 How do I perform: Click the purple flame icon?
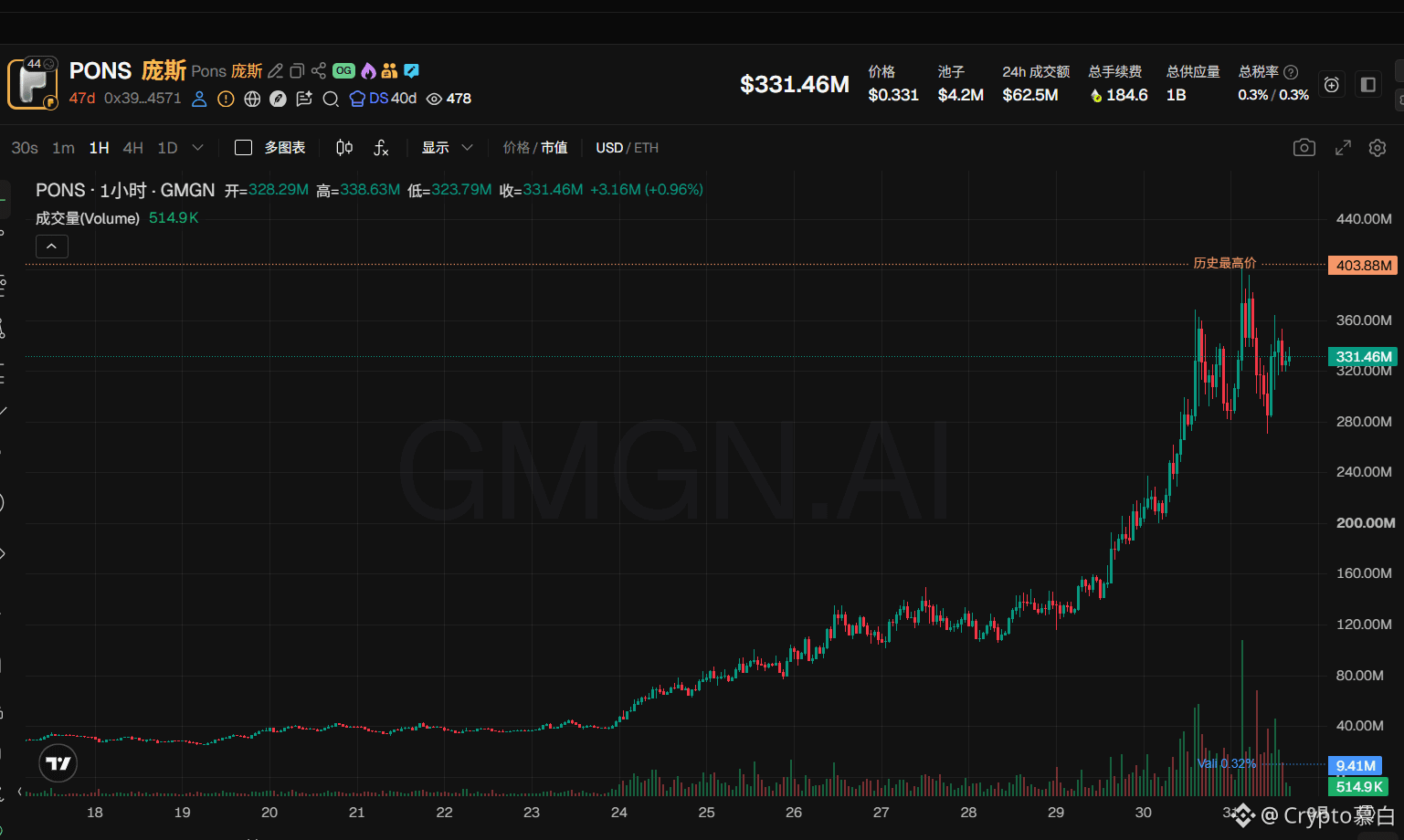coord(368,71)
